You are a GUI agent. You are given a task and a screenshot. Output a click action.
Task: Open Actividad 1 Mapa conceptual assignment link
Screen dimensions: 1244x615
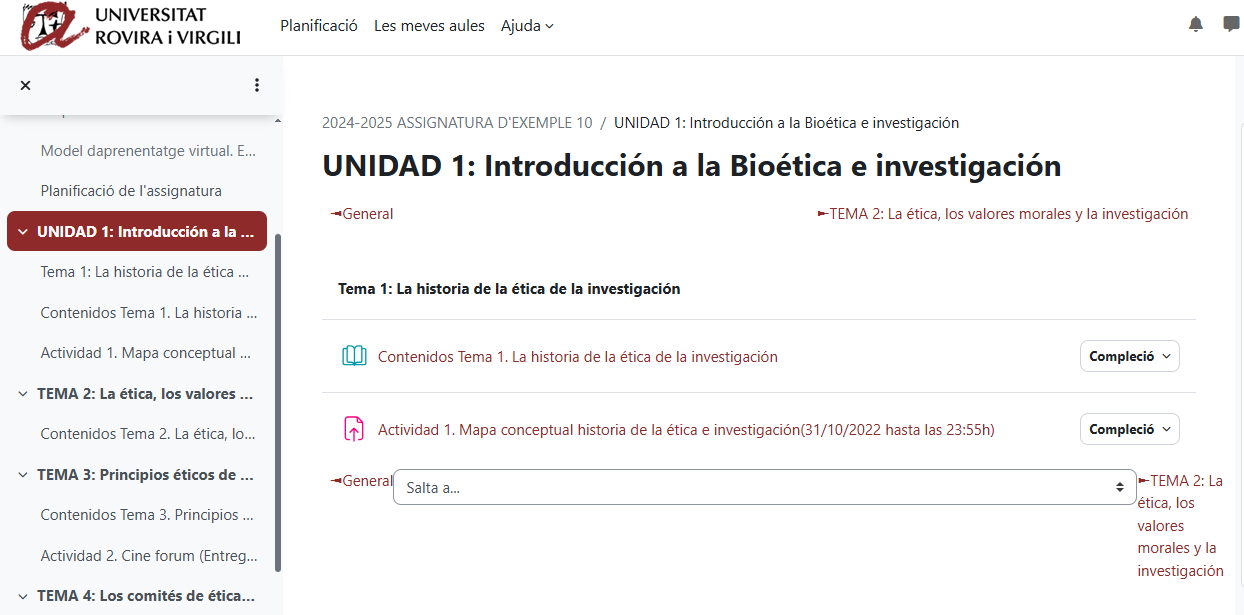click(685, 430)
